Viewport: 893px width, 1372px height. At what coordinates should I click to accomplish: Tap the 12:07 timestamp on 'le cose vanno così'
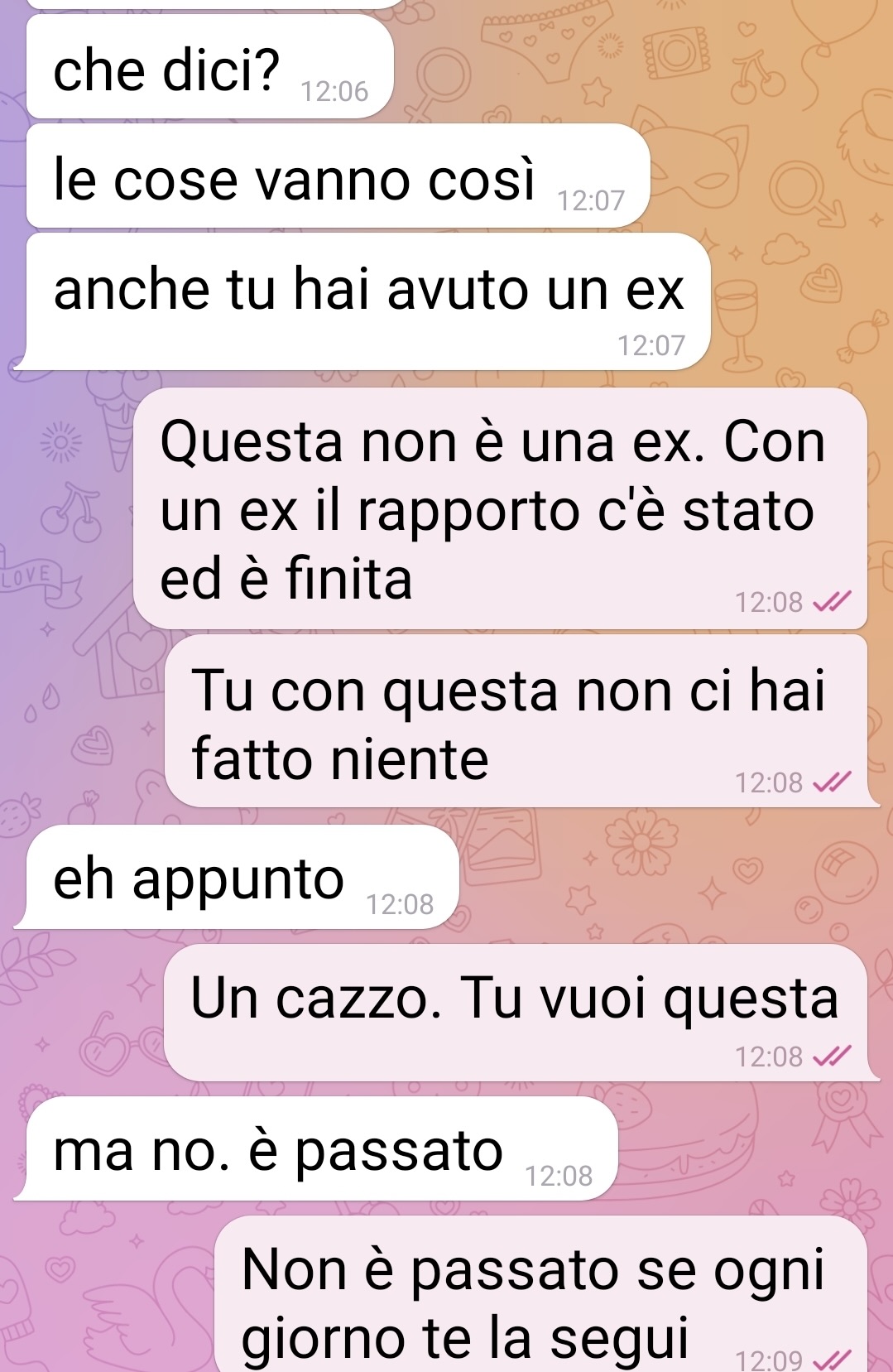(591, 200)
